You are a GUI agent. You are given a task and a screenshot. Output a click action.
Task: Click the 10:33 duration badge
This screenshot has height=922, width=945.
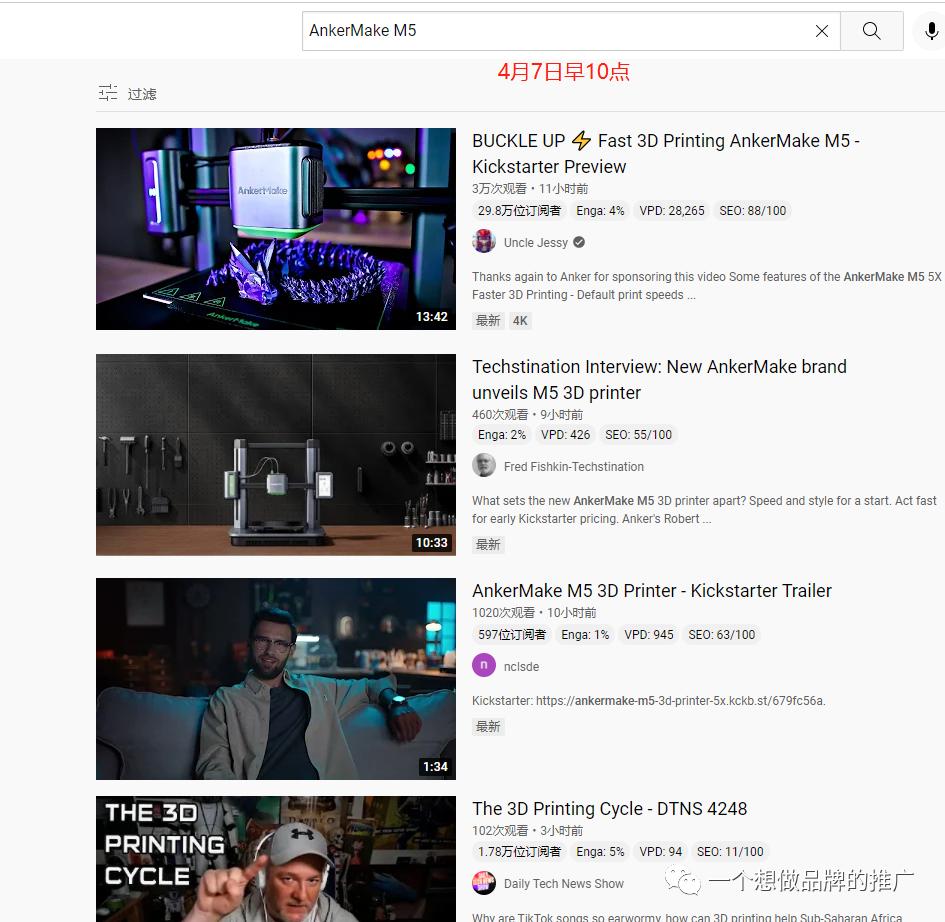432,542
